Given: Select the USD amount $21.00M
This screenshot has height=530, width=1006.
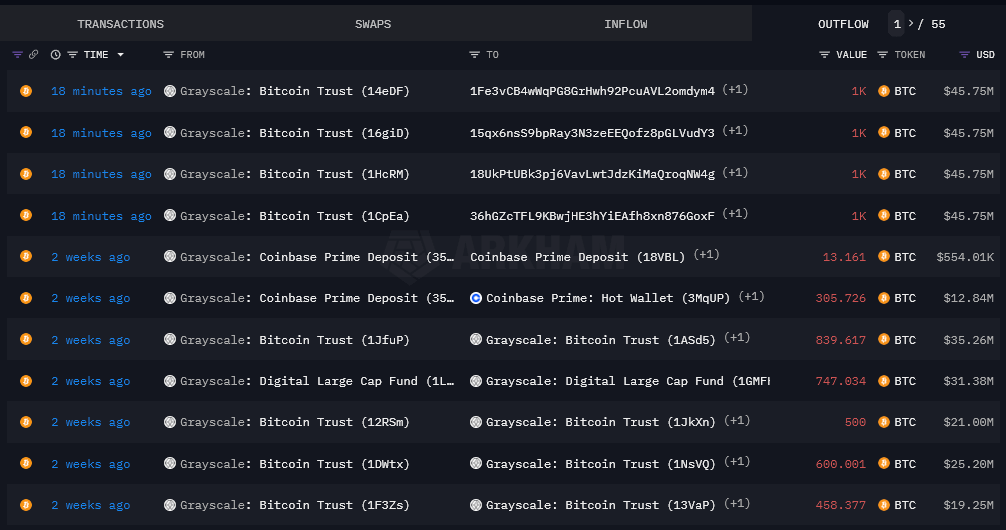Looking at the screenshot, I should 969,422.
